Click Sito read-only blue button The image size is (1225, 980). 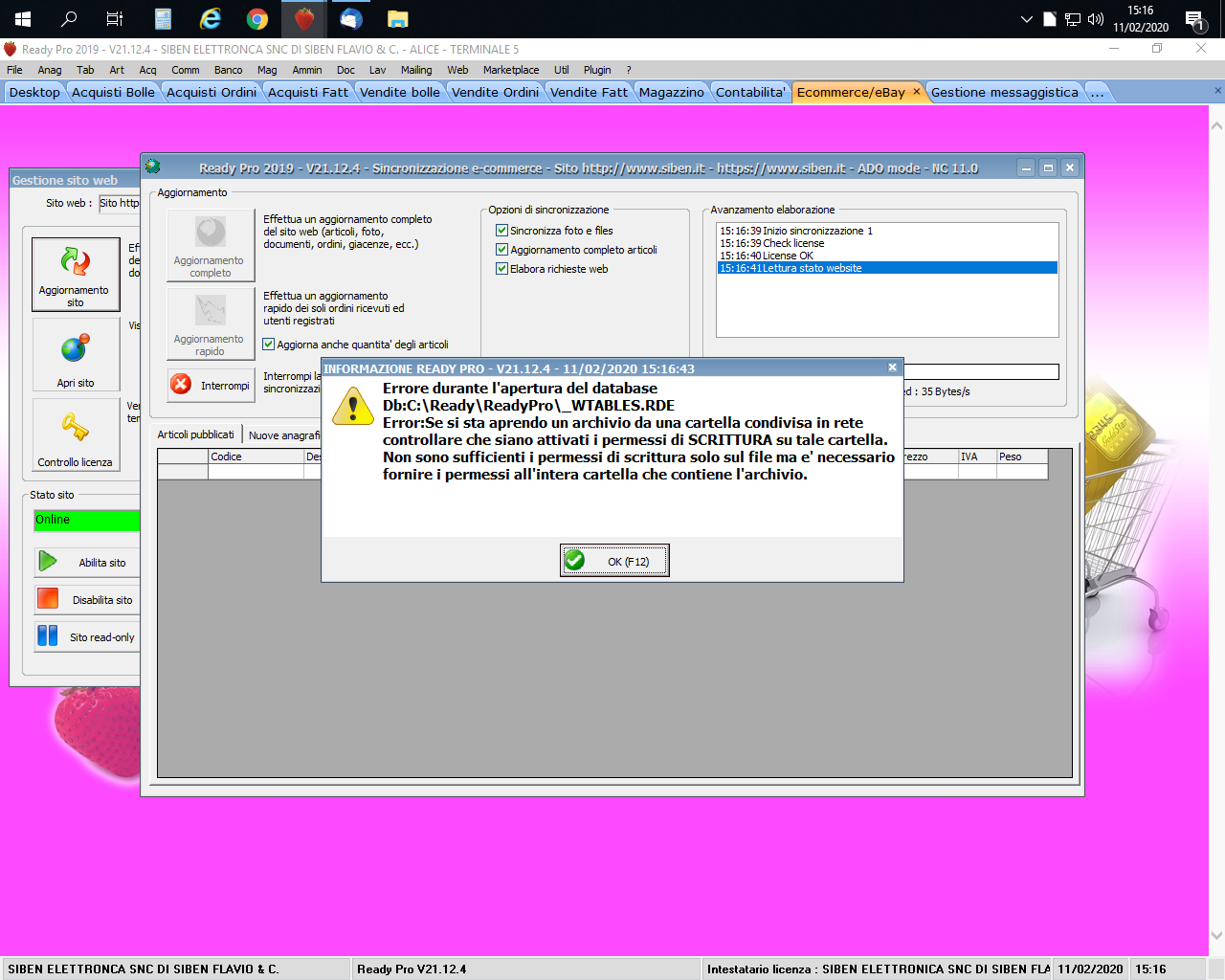pyautogui.click(x=87, y=636)
